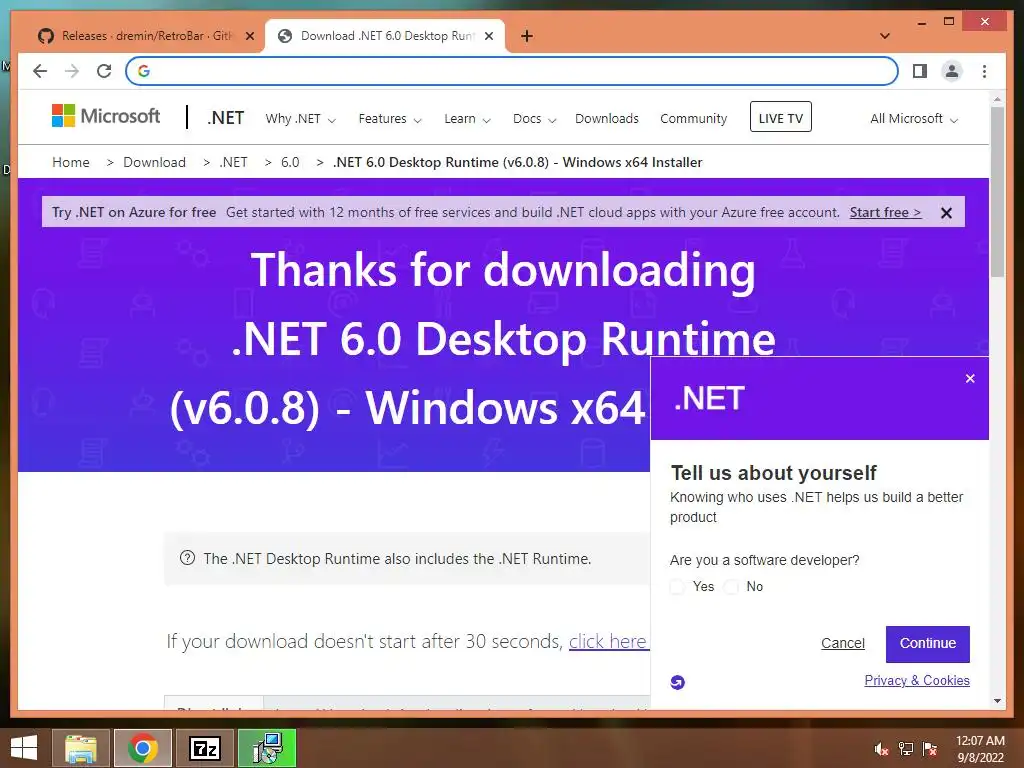This screenshot has height=768, width=1024.
Task: Click here to restart download
Action: (609, 641)
